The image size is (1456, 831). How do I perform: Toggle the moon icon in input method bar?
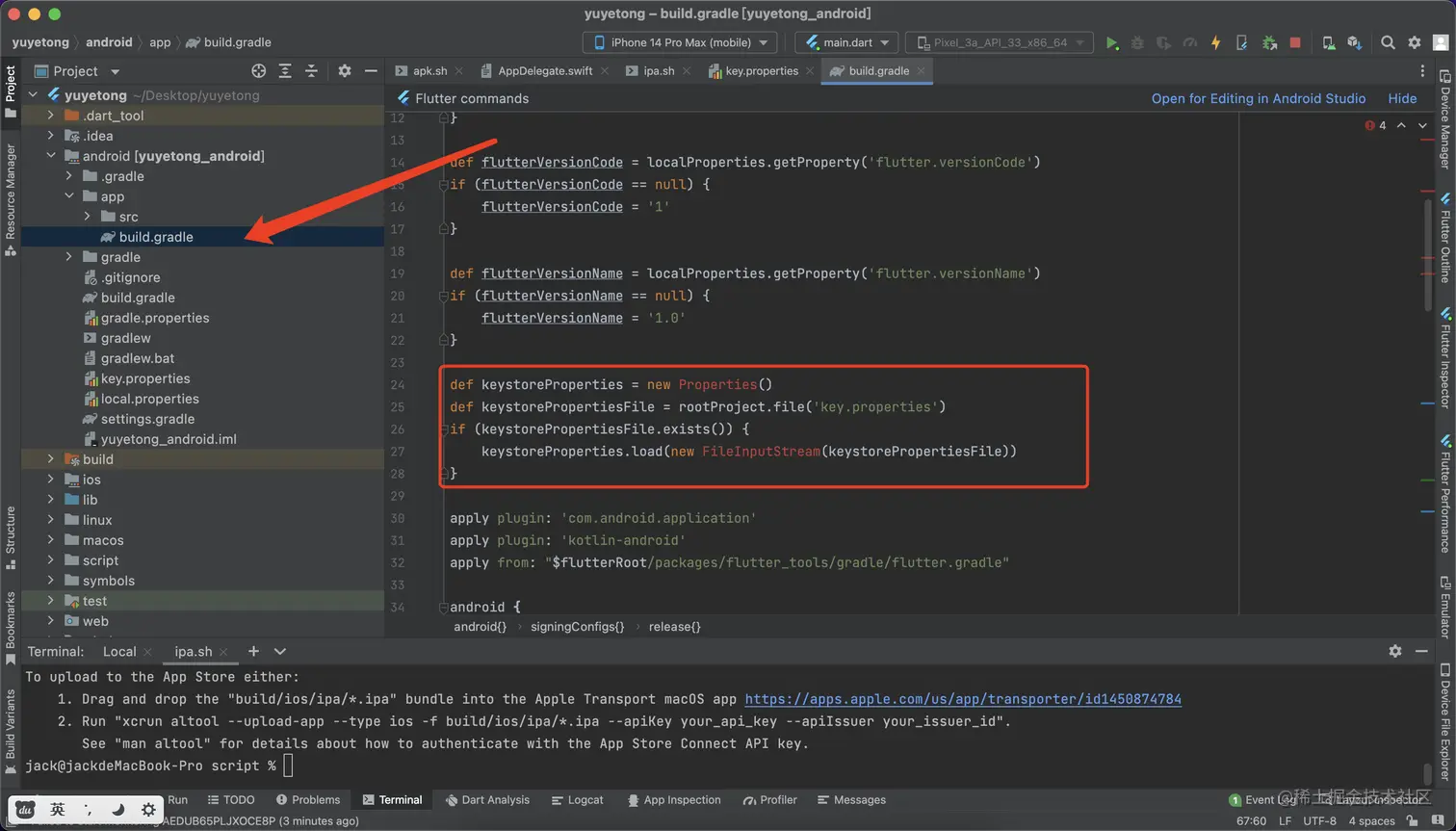(x=117, y=810)
